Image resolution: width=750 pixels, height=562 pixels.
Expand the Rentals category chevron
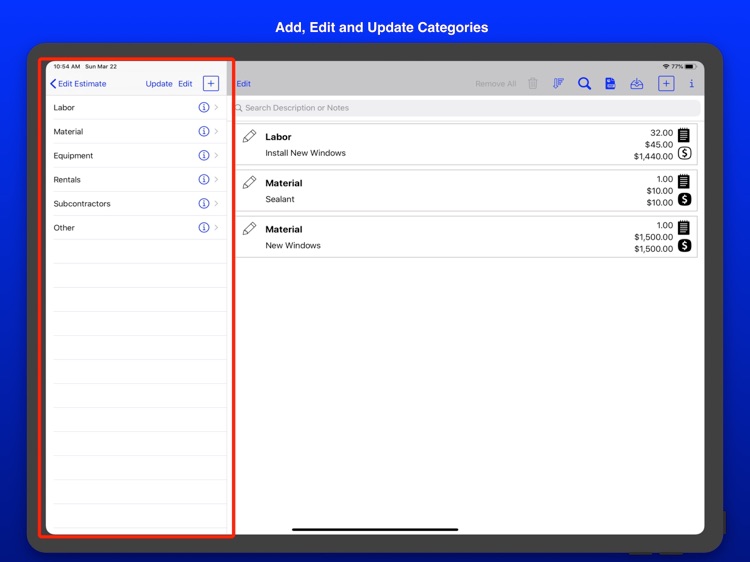[x=217, y=179]
